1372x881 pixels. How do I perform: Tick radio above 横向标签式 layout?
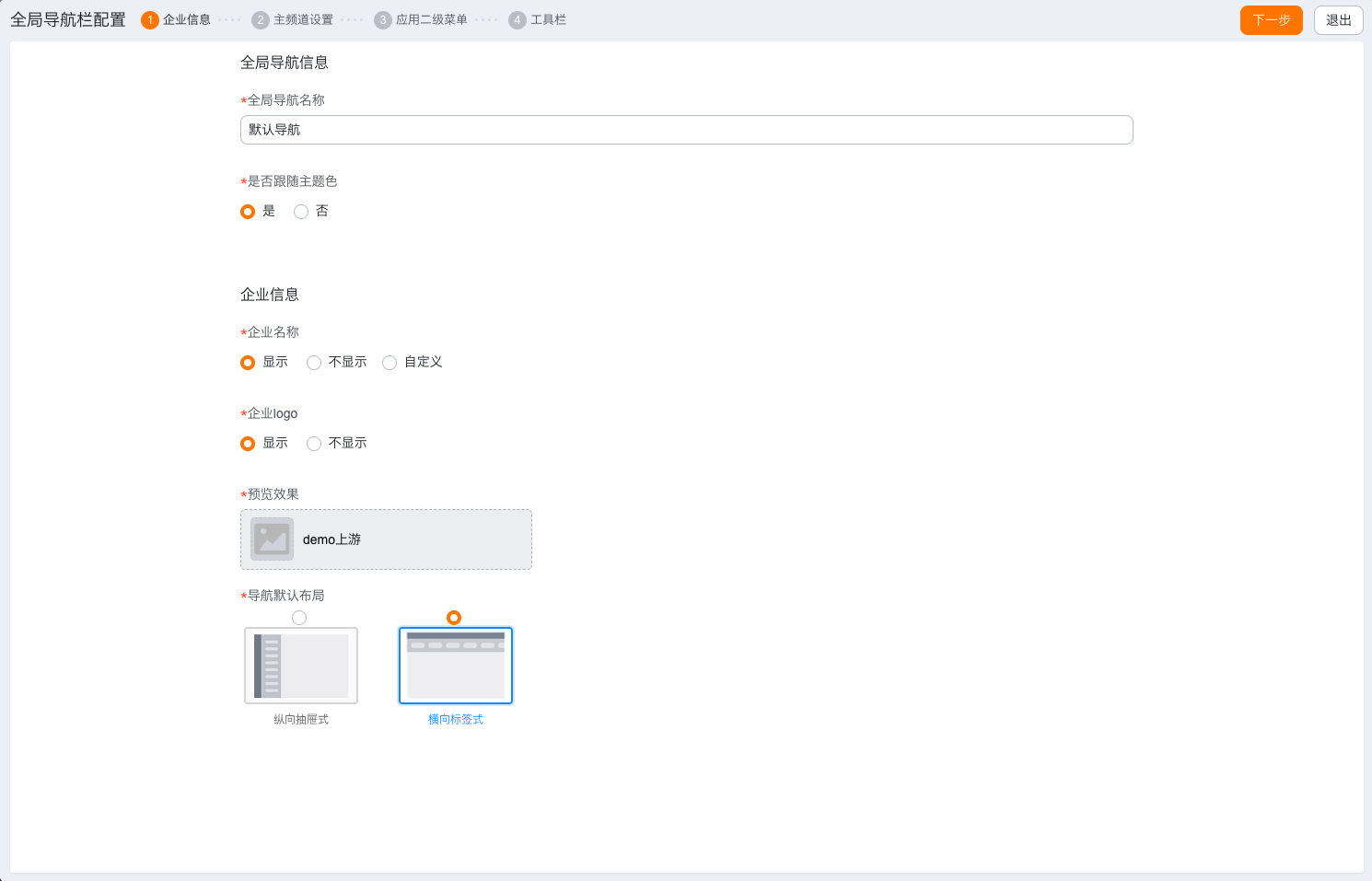(x=454, y=618)
